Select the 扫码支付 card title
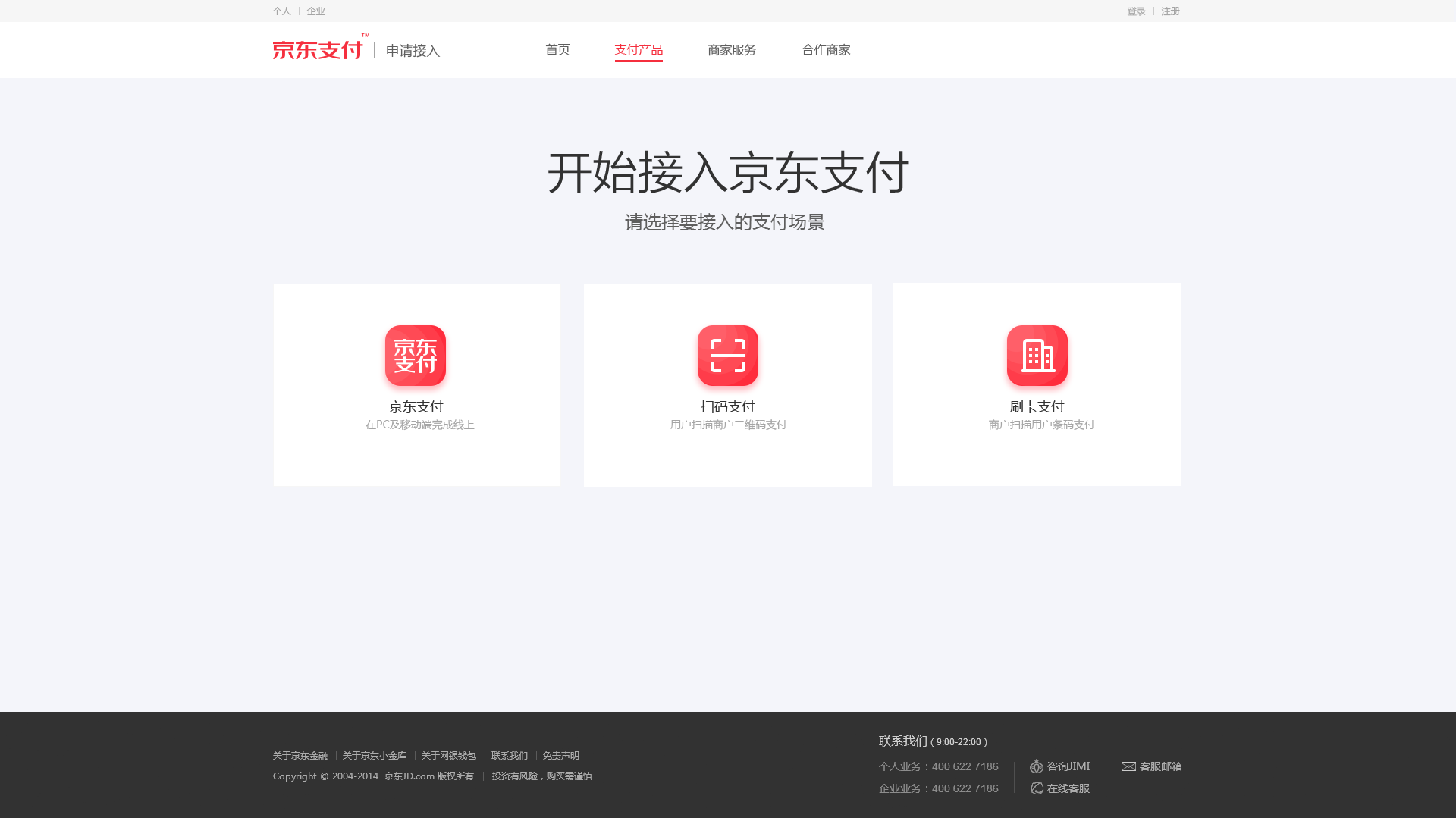This screenshot has width=1456, height=818. (x=728, y=407)
